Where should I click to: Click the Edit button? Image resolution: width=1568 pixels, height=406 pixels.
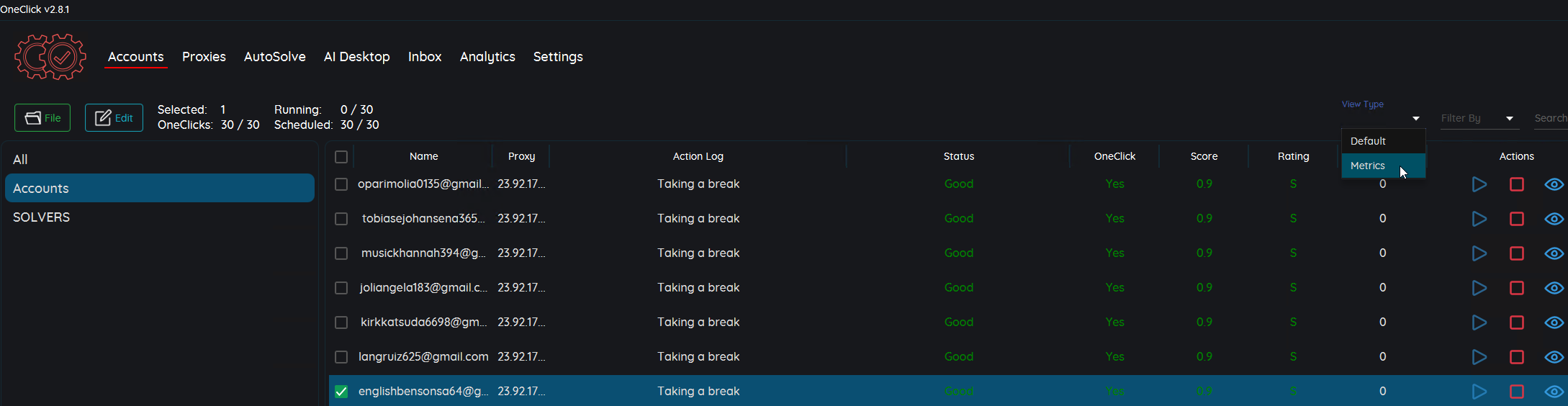point(114,118)
